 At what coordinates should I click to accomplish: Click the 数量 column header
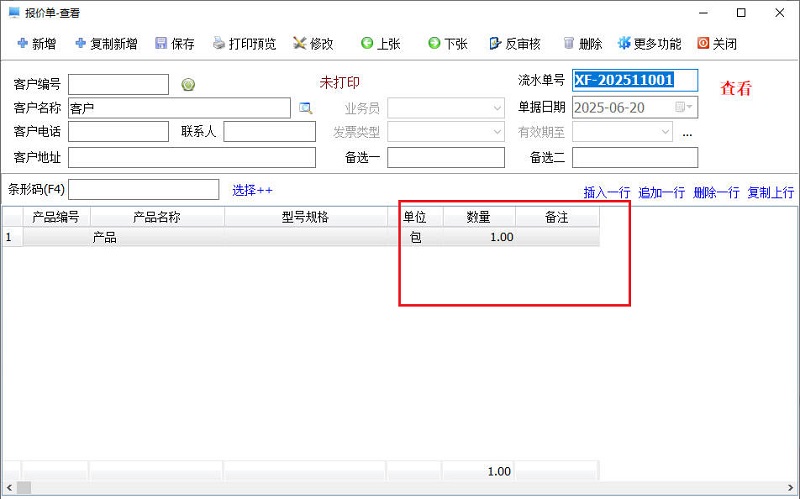pos(479,217)
